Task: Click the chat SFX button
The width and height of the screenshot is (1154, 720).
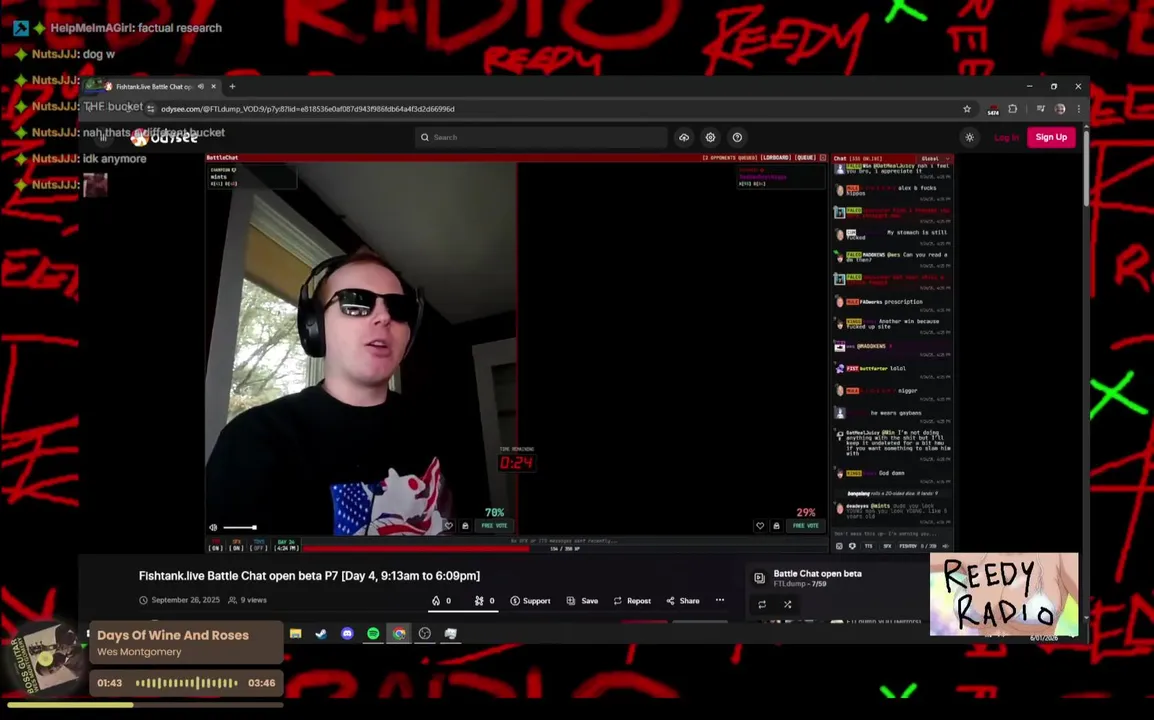Action: pyautogui.click(x=887, y=546)
